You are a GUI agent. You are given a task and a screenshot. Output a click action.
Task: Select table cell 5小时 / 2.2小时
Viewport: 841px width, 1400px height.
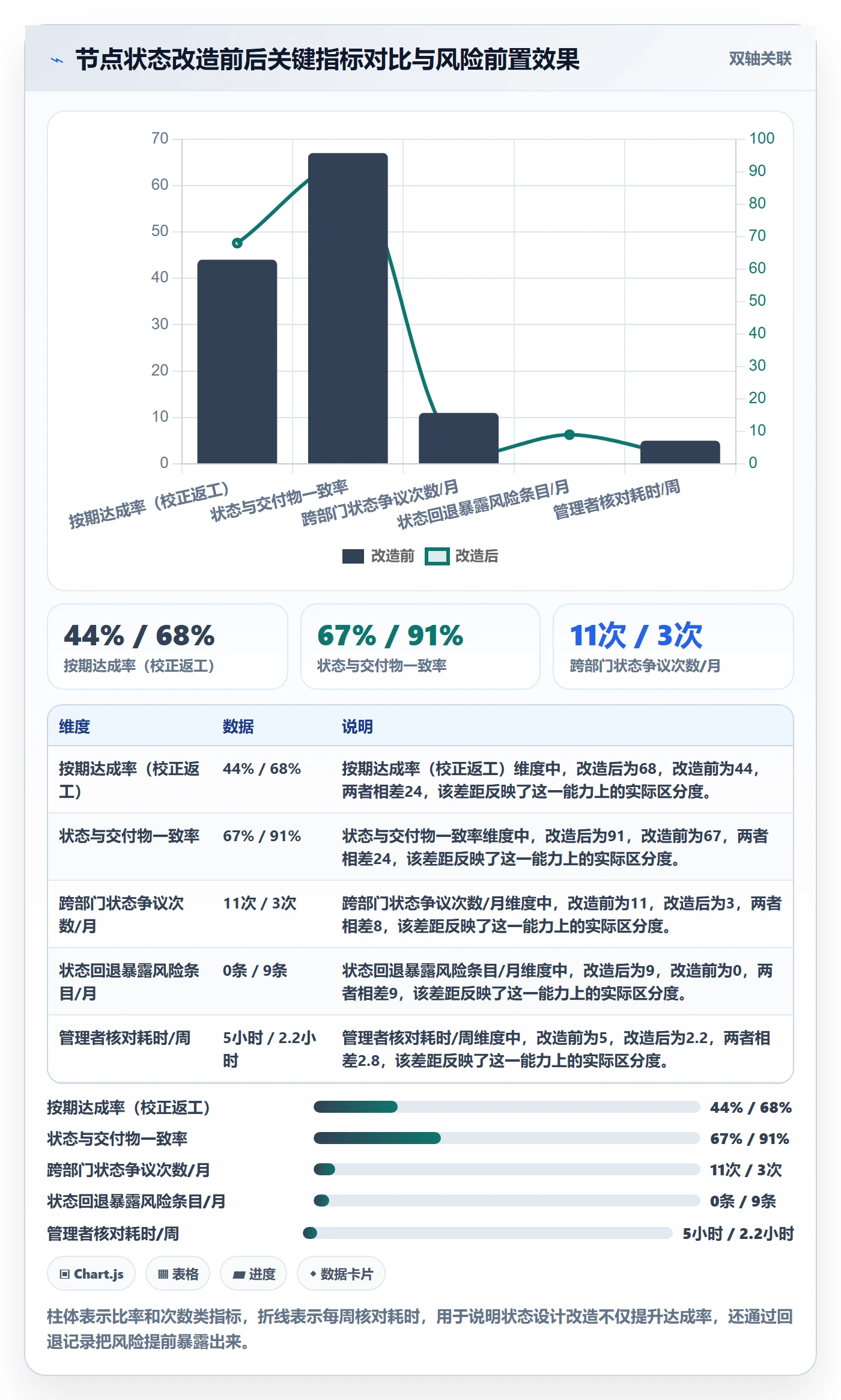tap(270, 1049)
